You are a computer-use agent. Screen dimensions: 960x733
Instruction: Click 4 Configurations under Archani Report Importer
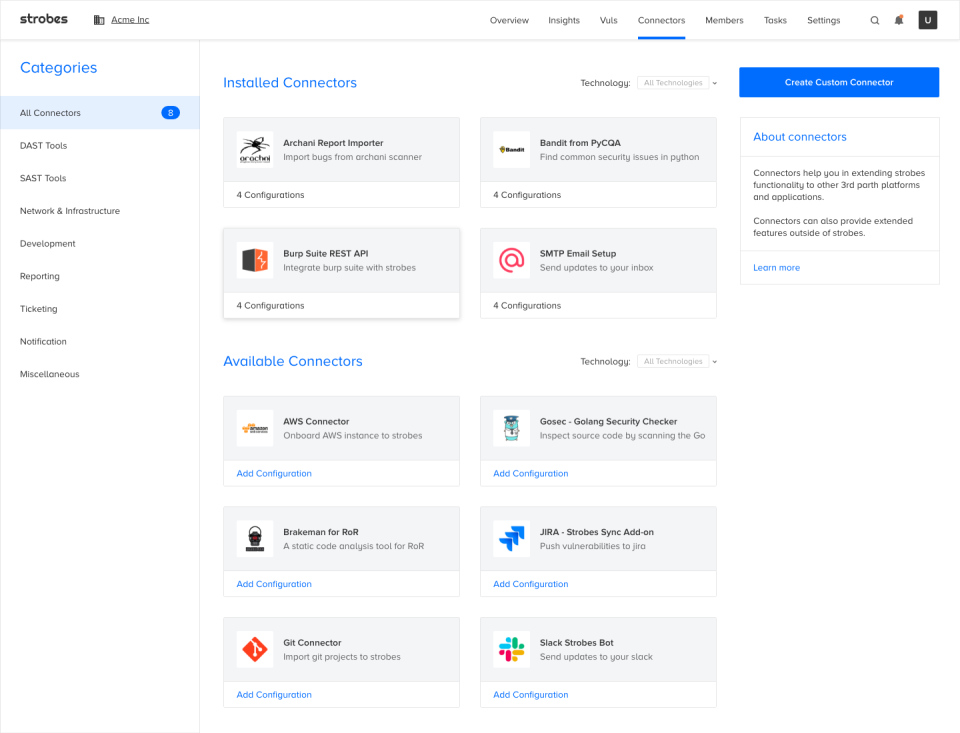click(270, 195)
